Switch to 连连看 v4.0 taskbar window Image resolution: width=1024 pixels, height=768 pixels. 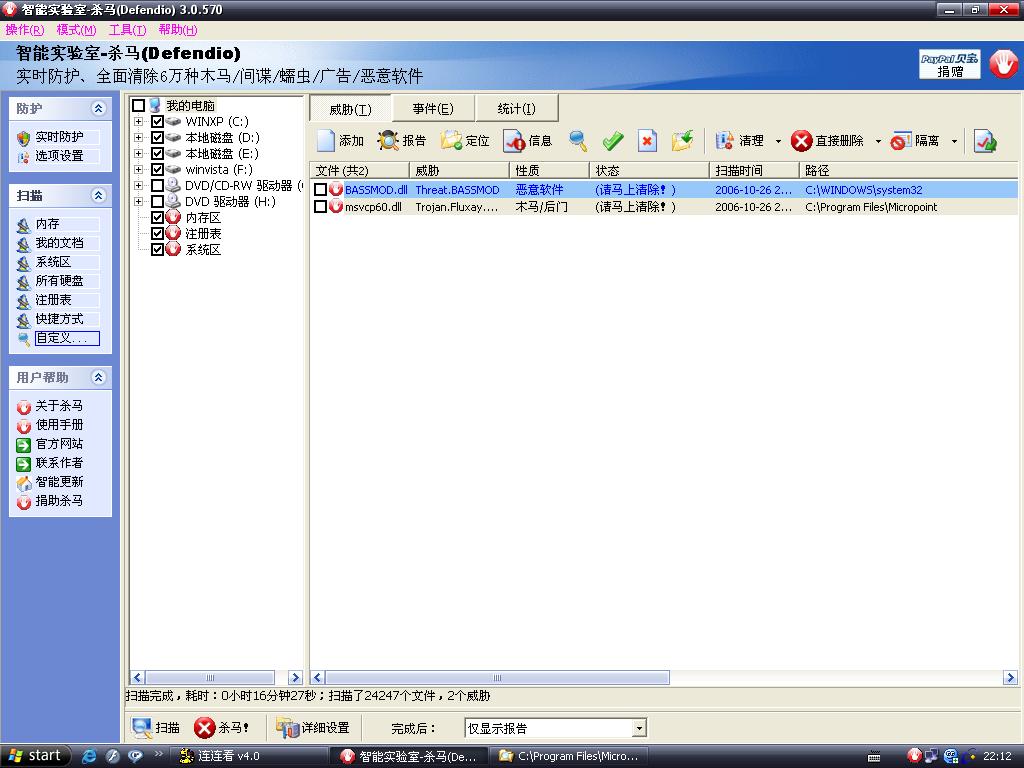pos(251,756)
